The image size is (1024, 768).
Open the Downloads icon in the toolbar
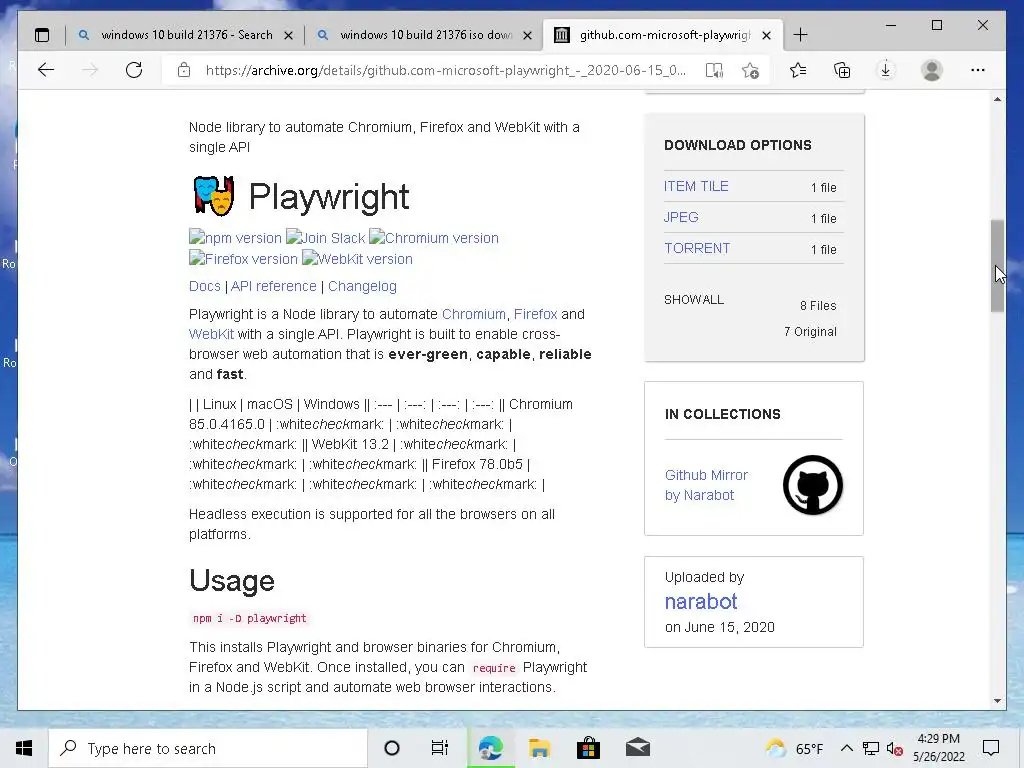click(x=886, y=70)
